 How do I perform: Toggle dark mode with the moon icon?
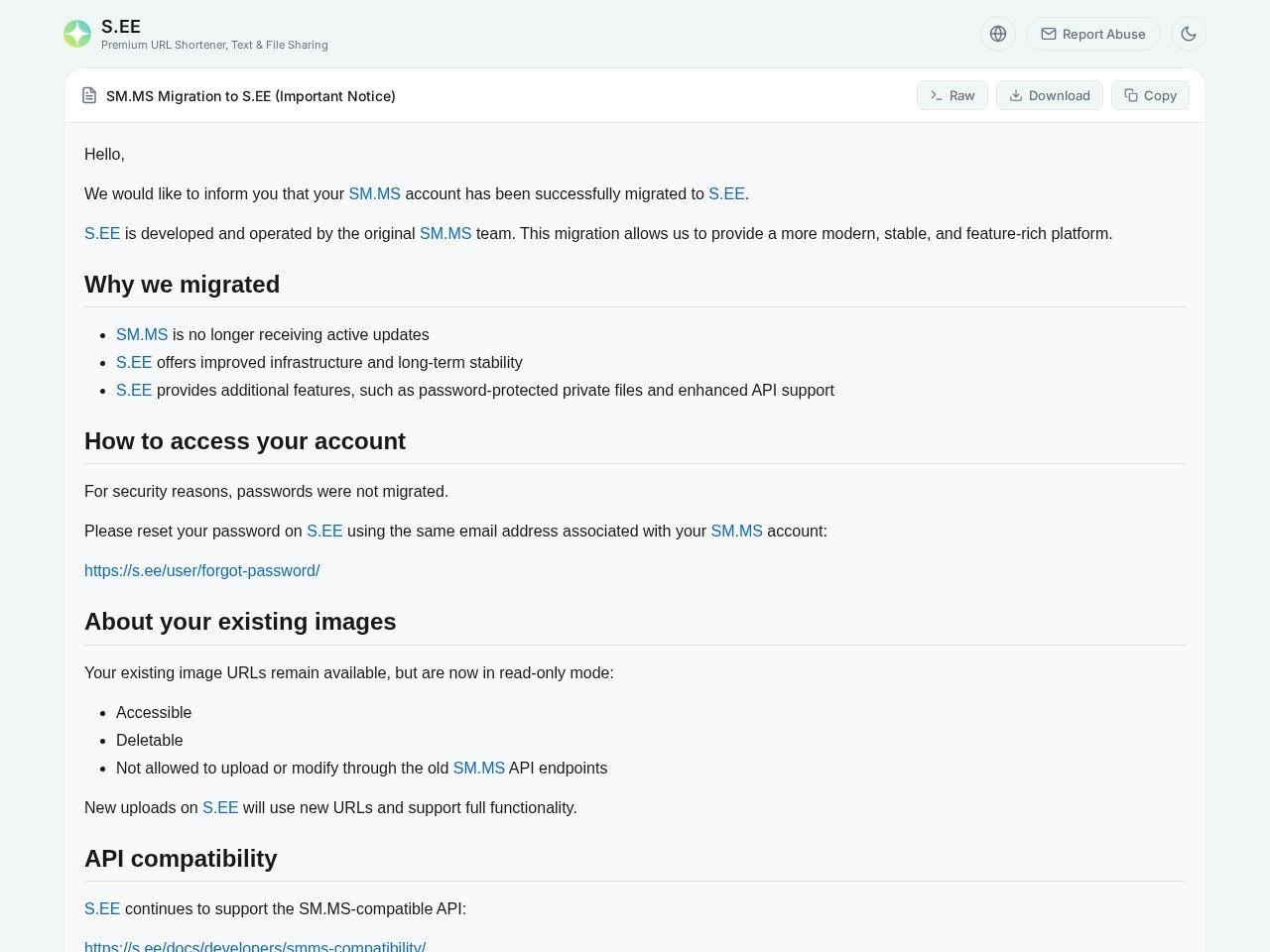1189,34
